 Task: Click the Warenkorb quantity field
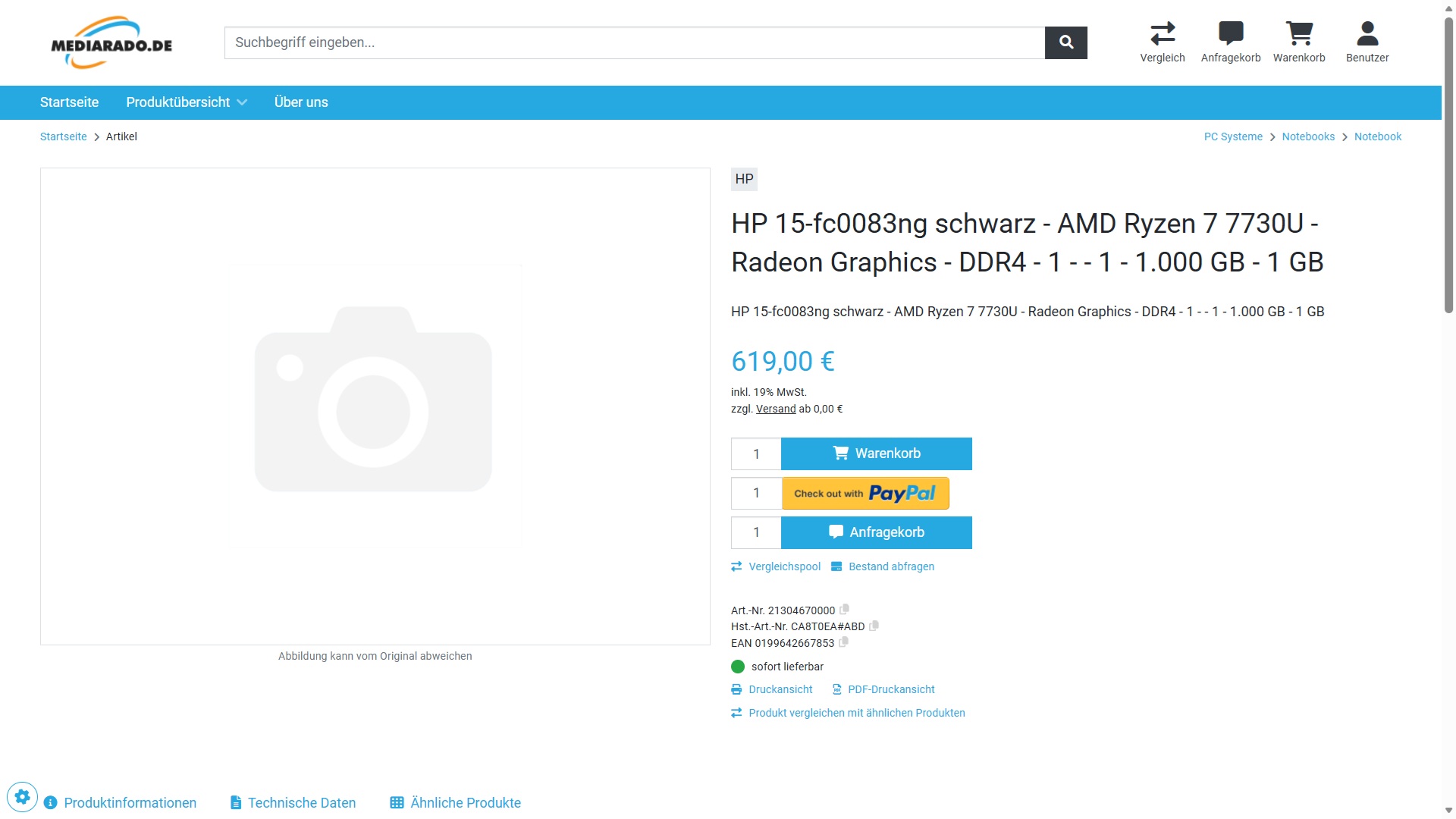[x=755, y=453]
